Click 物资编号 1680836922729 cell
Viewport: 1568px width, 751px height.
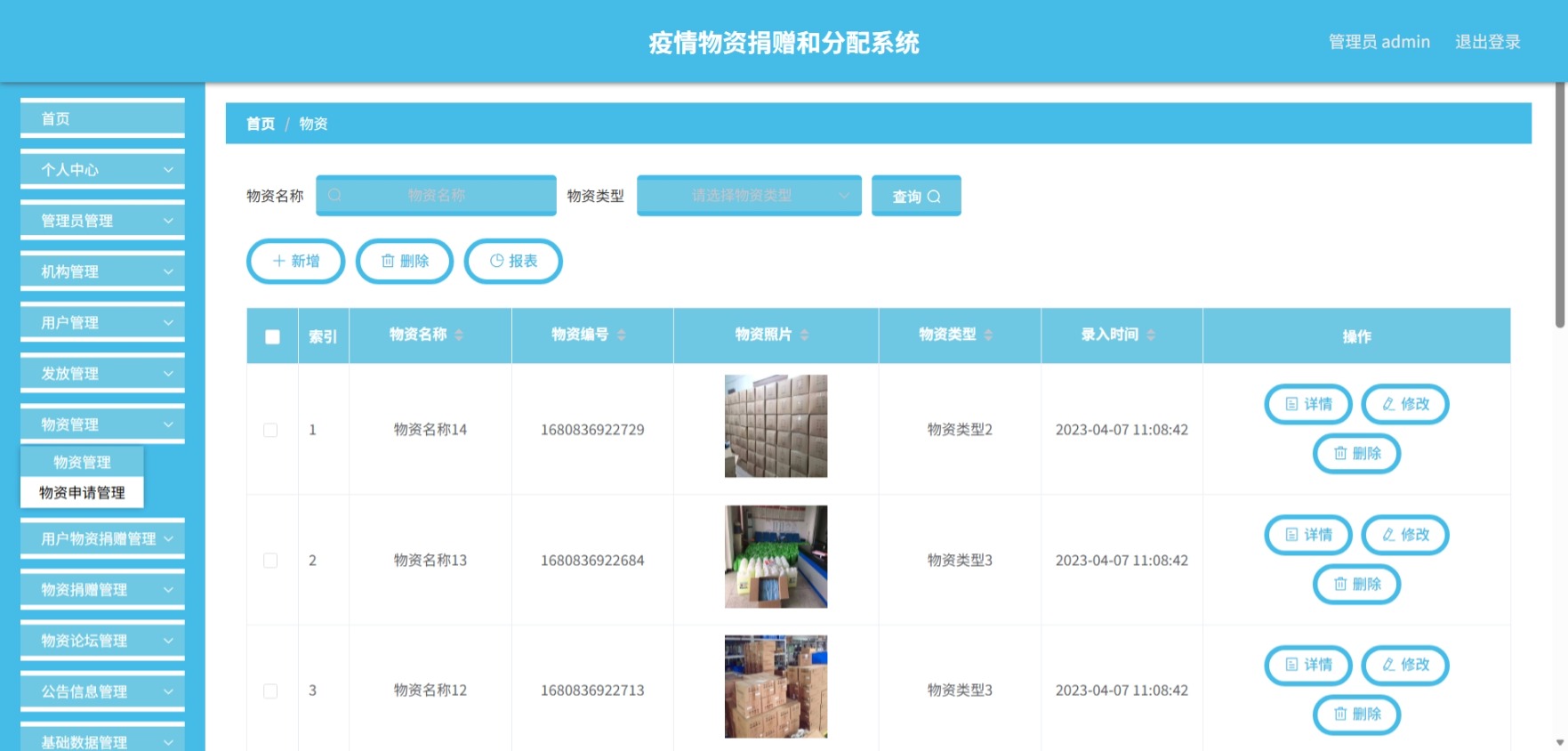click(592, 430)
